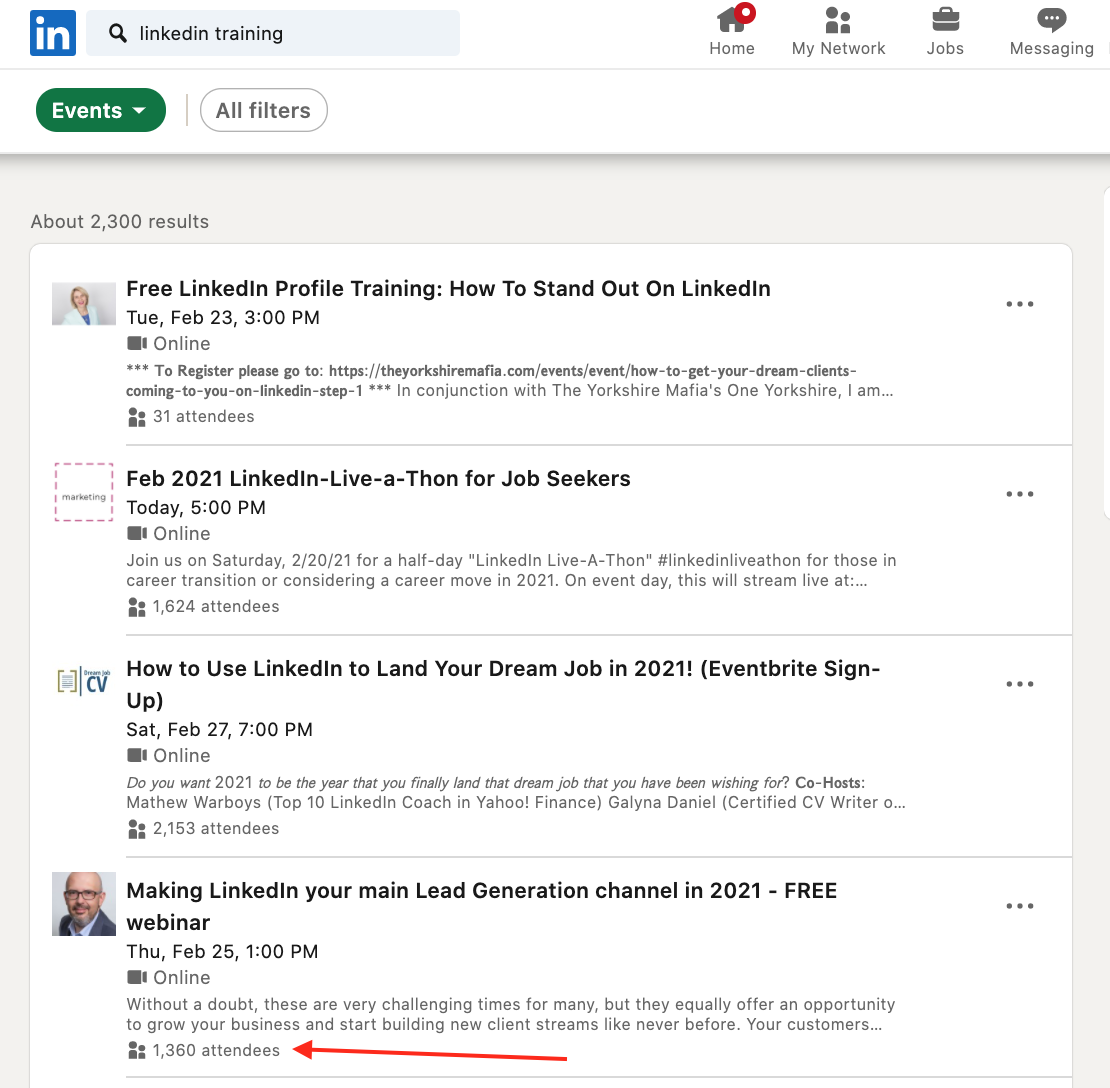Click the Tue, Feb 23, 3:00 PM date
This screenshot has height=1088, width=1110.
(223, 317)
